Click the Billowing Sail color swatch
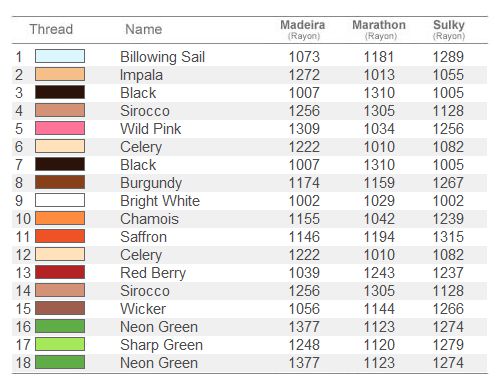This screenshot has width=500, height=384. [x=60, y=56]
